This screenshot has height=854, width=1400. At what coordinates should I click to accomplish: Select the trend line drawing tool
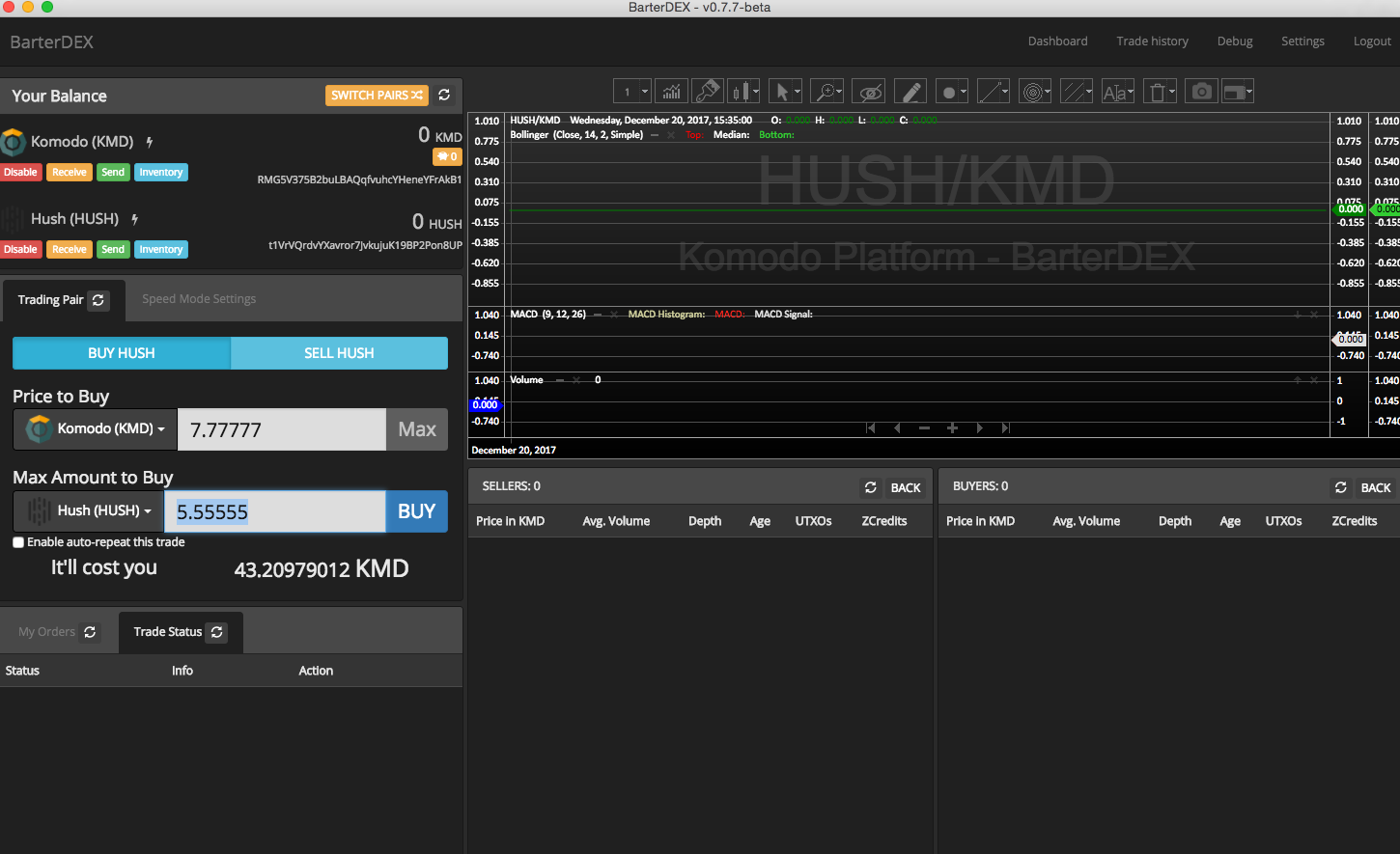[x=994, y=92]
